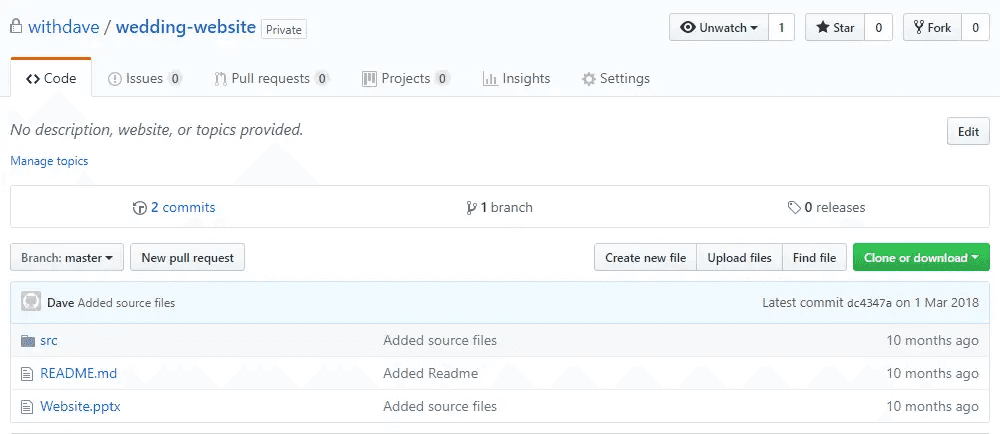Click the Issues count badge 0
The height and width of the screenshot is (434, 1000).
click(x=175, y=79)
